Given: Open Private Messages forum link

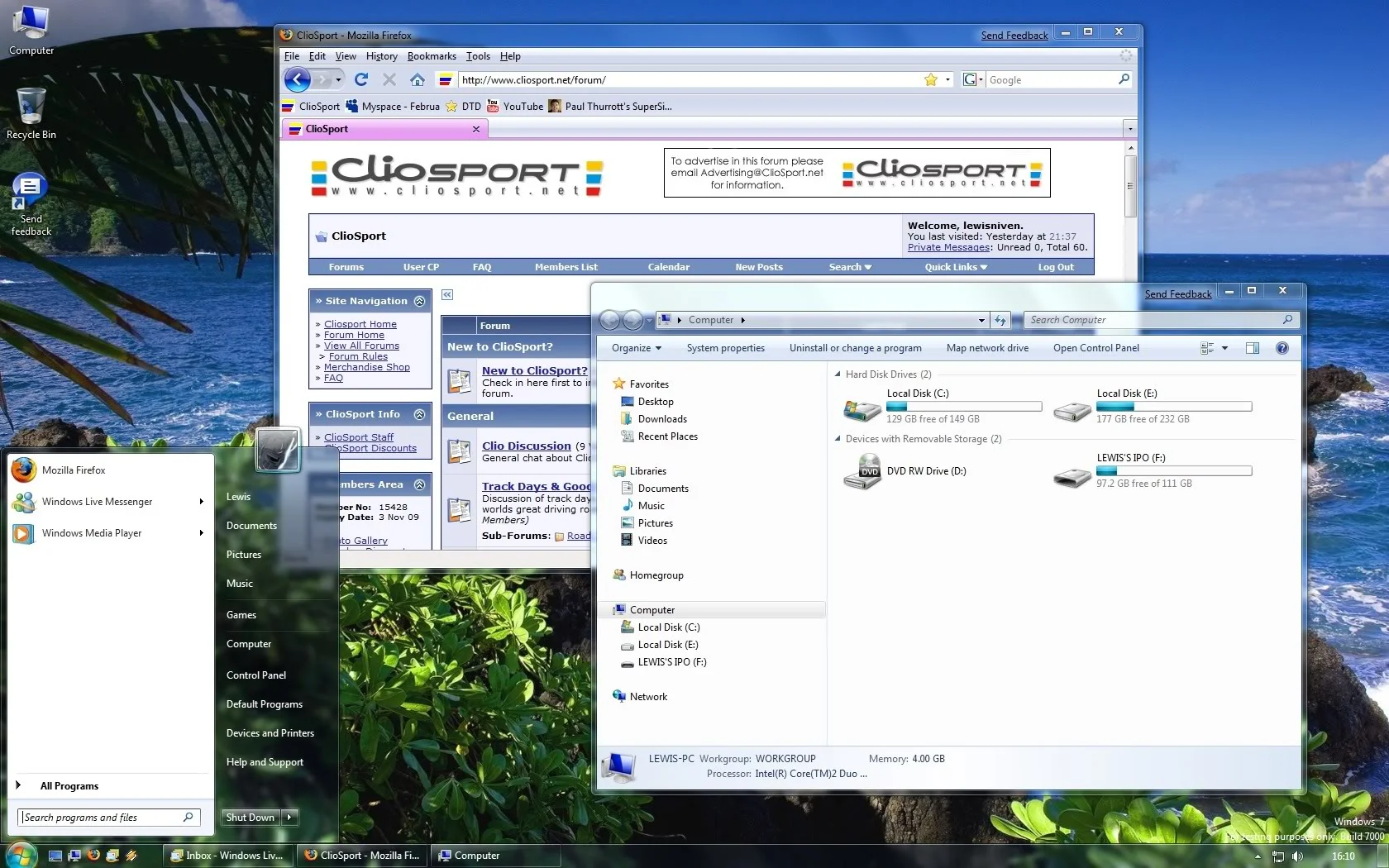Looking at the screenshot, I should point(948,247).
